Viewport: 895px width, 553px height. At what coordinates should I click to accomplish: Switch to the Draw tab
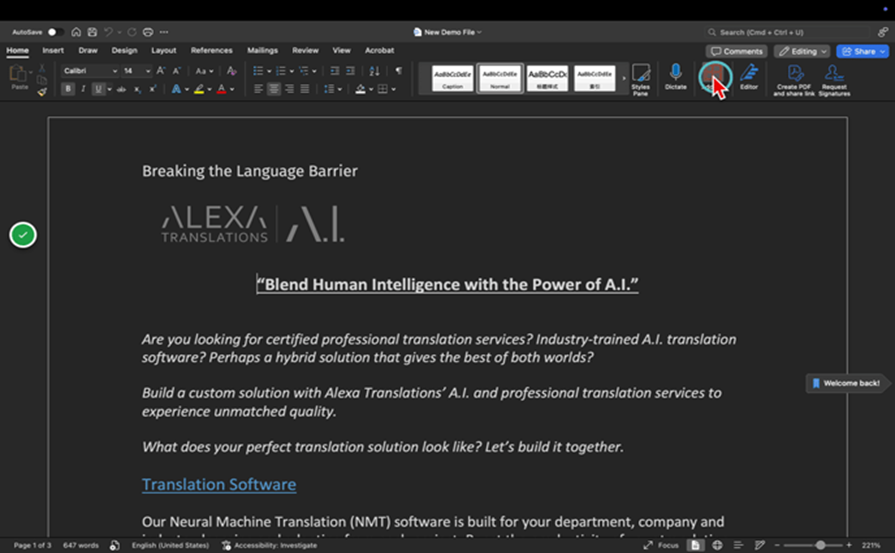(88, 50)
